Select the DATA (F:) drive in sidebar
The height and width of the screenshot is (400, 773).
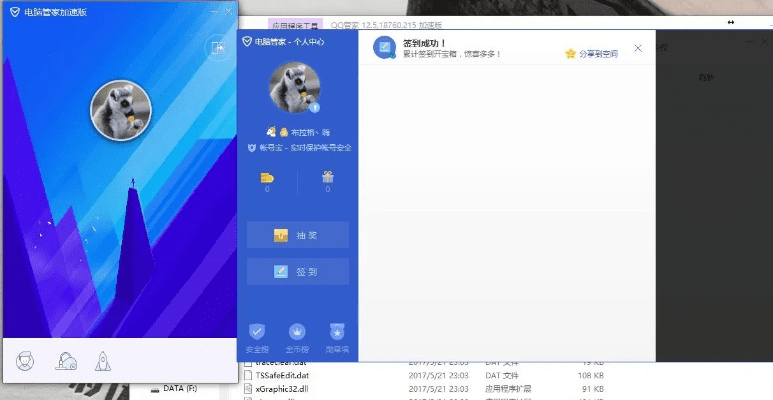(179, 387)
